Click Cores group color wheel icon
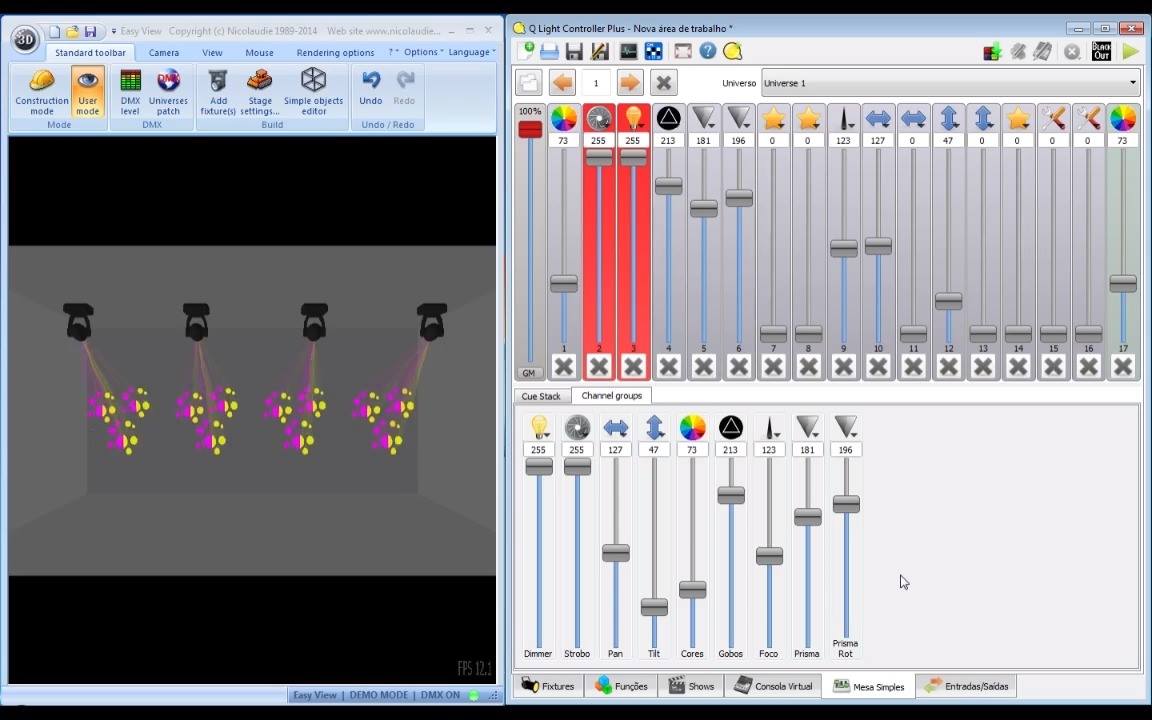1152x720 pixels. tap(692, 427)
